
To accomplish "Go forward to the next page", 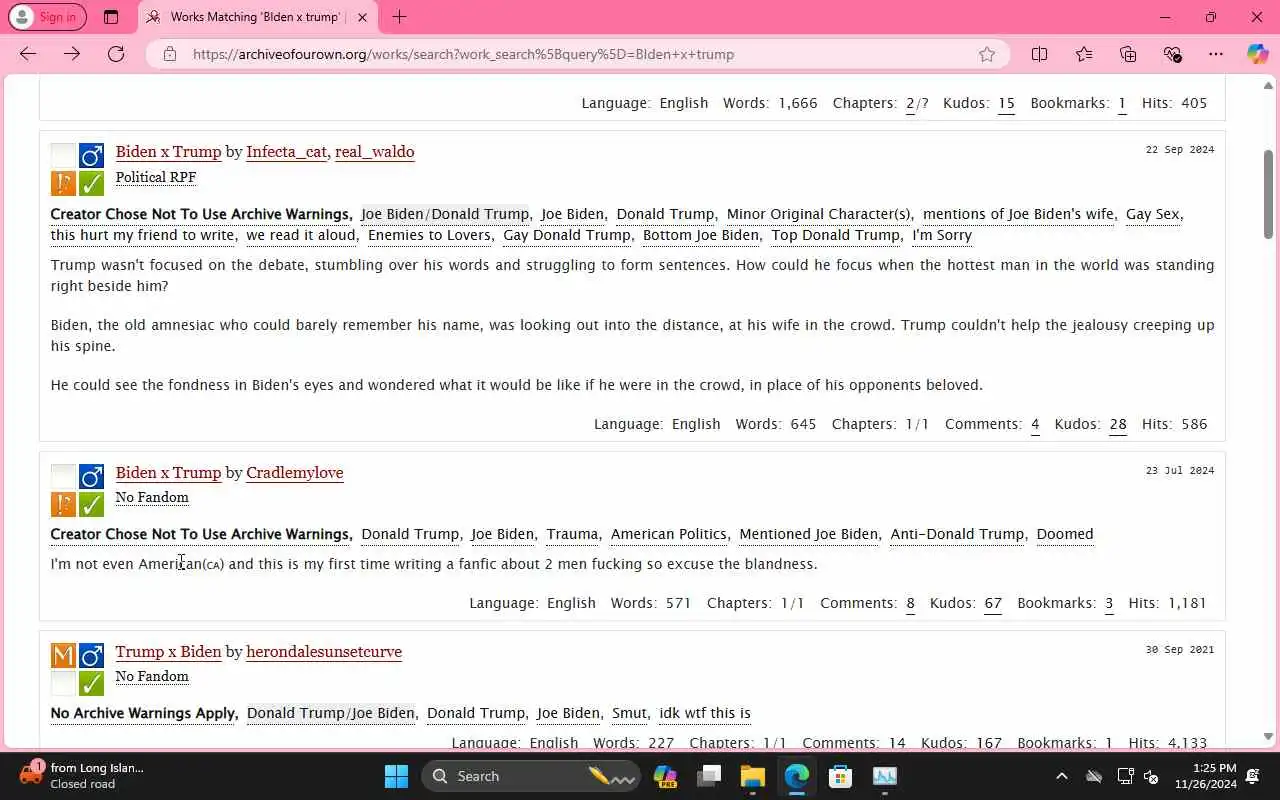I will tap(72, 54).
